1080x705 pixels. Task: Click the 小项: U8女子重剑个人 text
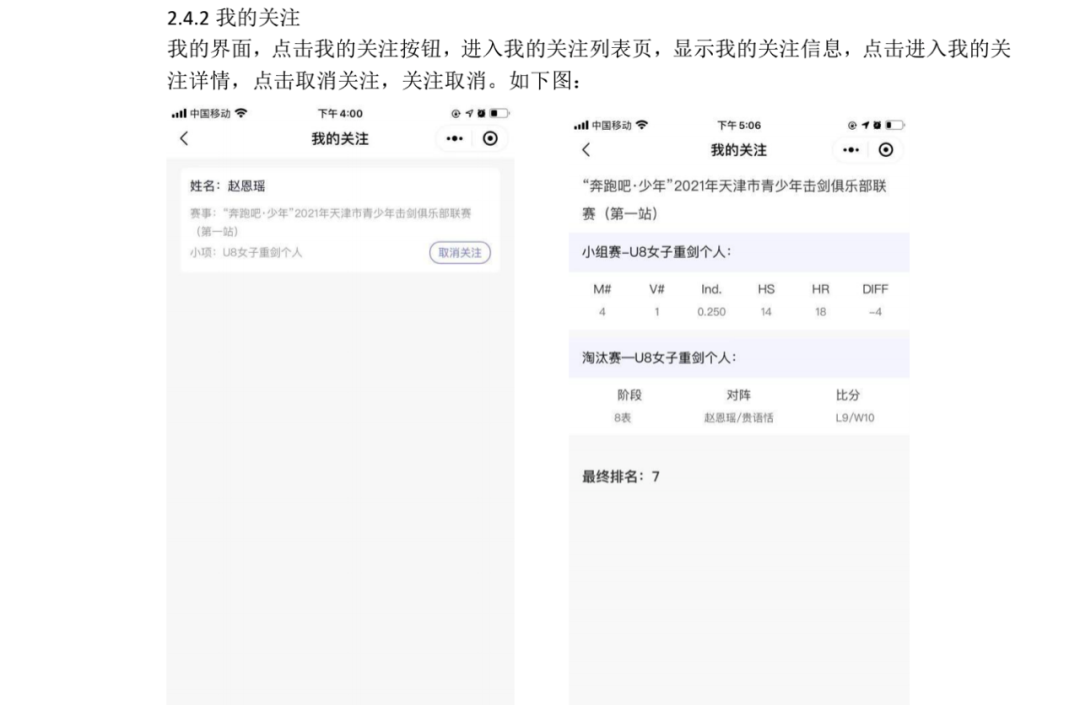coord(246,253)
